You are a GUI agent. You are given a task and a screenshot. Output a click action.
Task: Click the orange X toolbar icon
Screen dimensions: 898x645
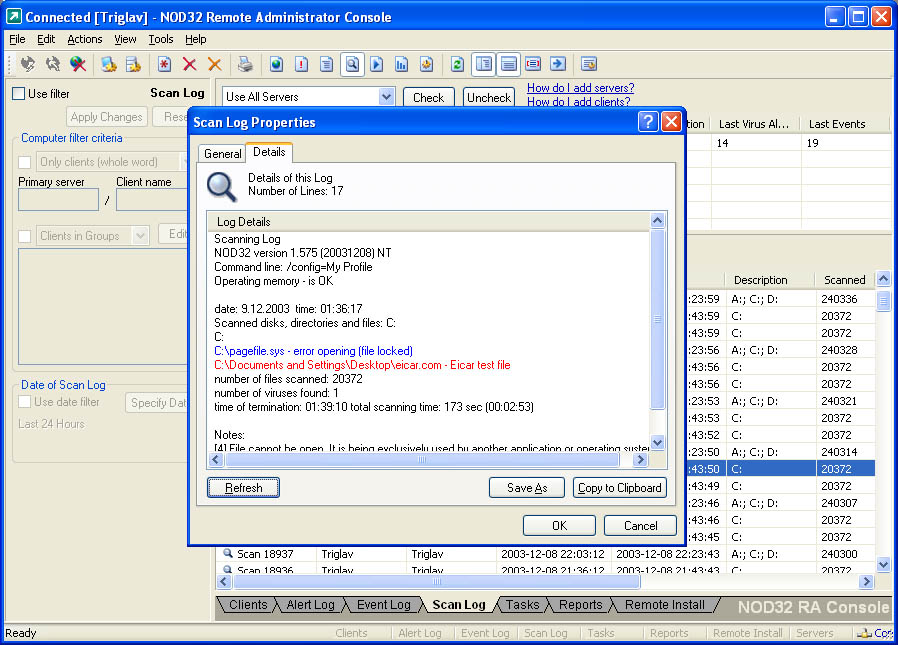[x=215, y=64]
